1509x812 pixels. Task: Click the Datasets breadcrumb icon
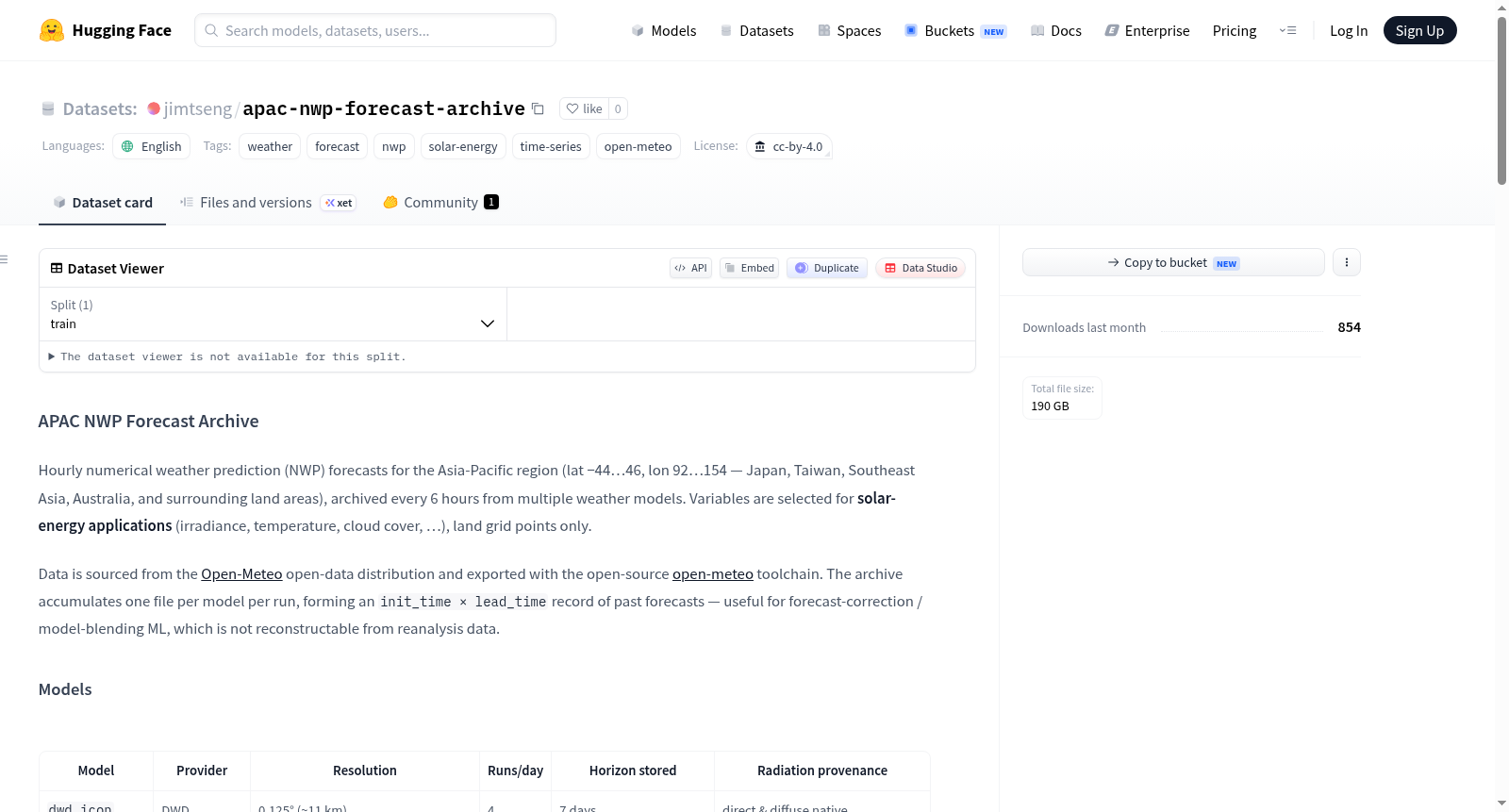[48, 108]
